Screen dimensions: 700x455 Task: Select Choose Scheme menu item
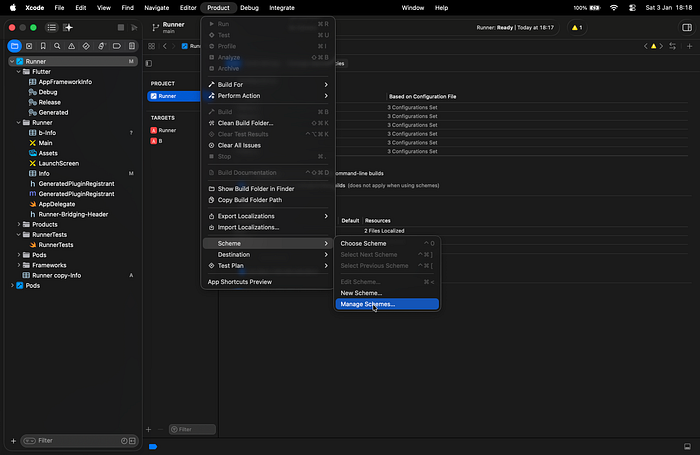tap(387, 243)
